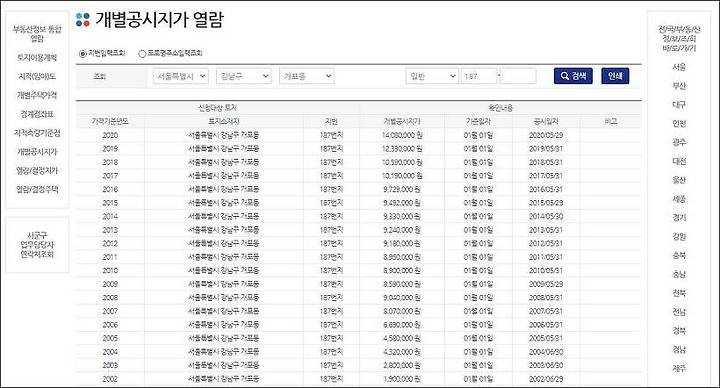Screen dimensions: 720x388
Task: Go to 인천 region link
Action: click(x=679, y=124)
